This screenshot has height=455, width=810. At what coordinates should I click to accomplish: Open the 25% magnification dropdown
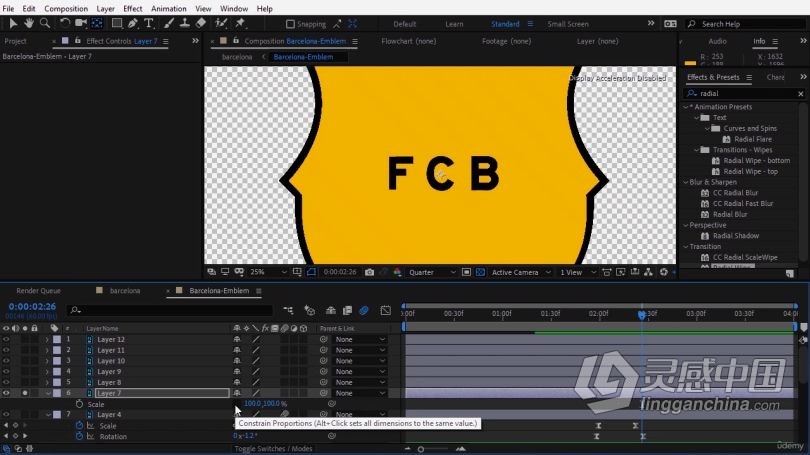point(268,272)
